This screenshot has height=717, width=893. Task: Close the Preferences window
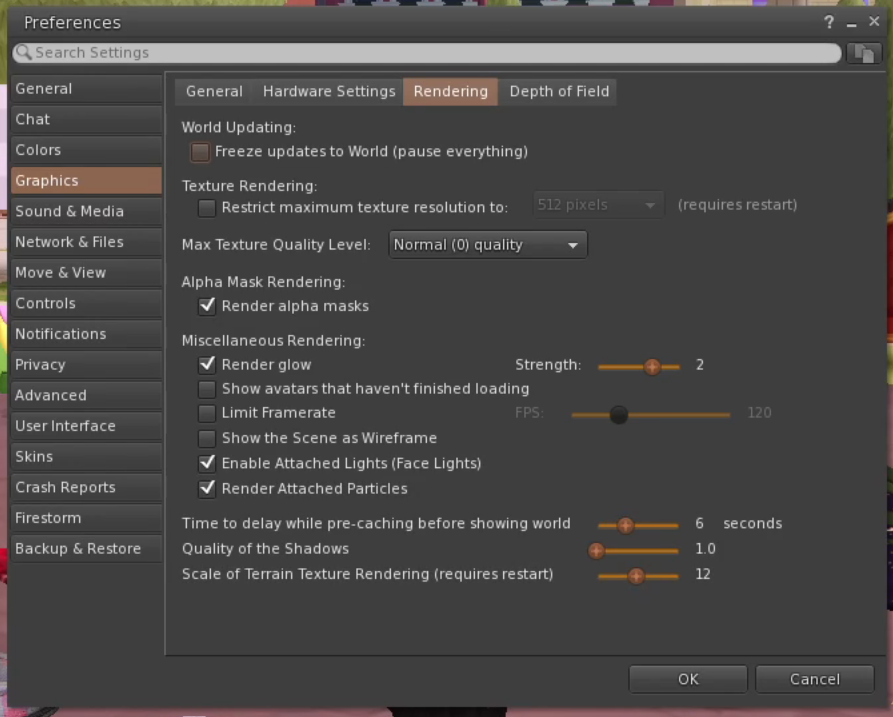(x=874, y=22)
